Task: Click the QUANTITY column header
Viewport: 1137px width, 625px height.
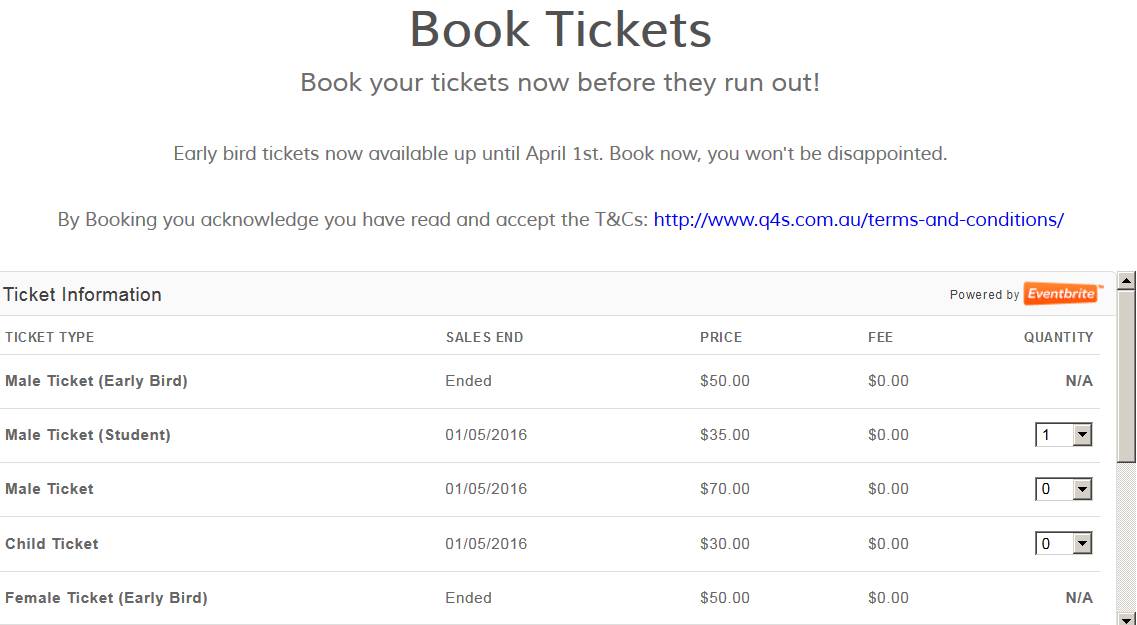Action: click(x=1058, y=337)
